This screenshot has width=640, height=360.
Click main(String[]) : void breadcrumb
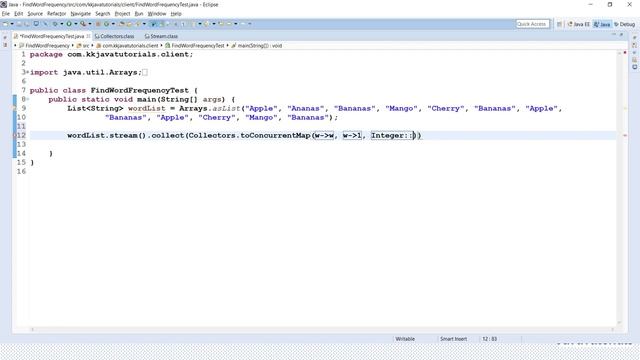[x=257, y=46]
